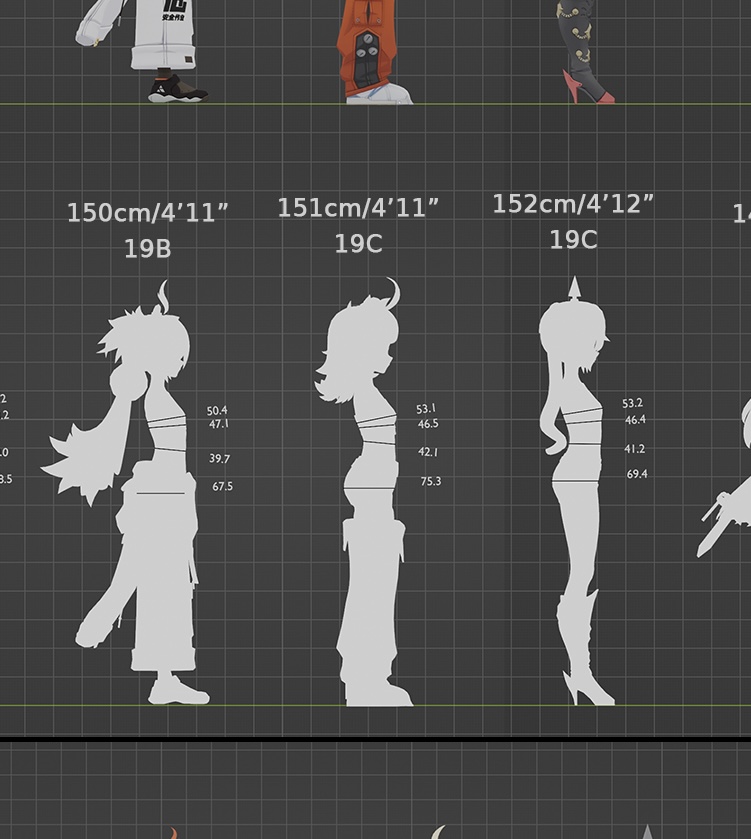Select the 151cm/4'11" height label
Viewport: 751px width, 839px height.
coord(358,208)
